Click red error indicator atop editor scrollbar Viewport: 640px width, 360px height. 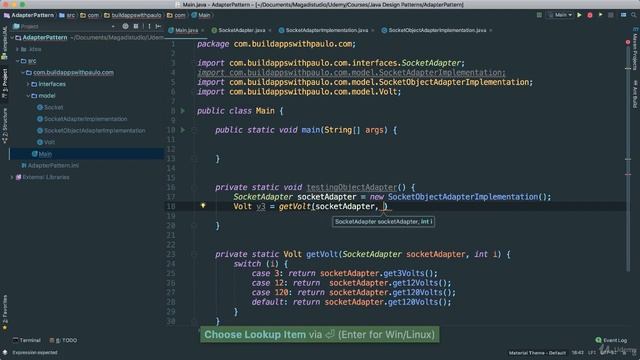click(x=628, y=42)
